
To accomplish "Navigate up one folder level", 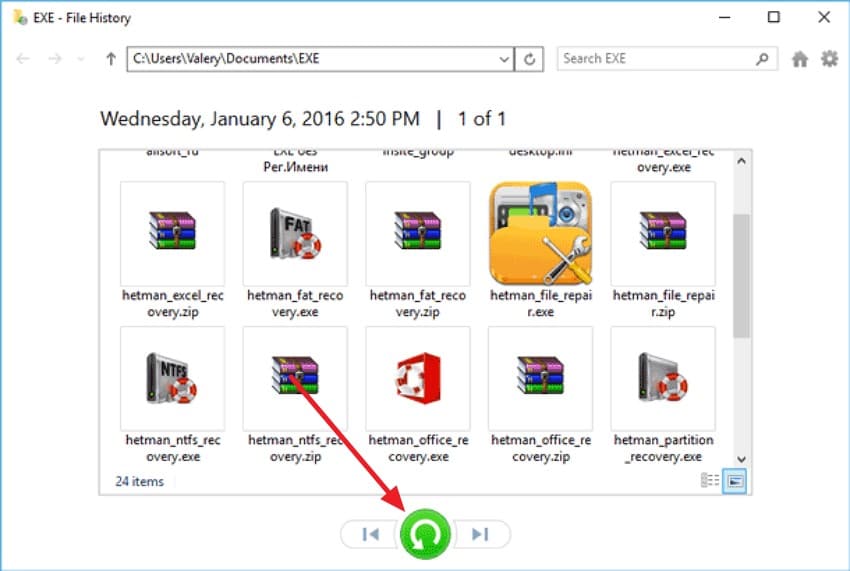I will click(x=111, y=59).
